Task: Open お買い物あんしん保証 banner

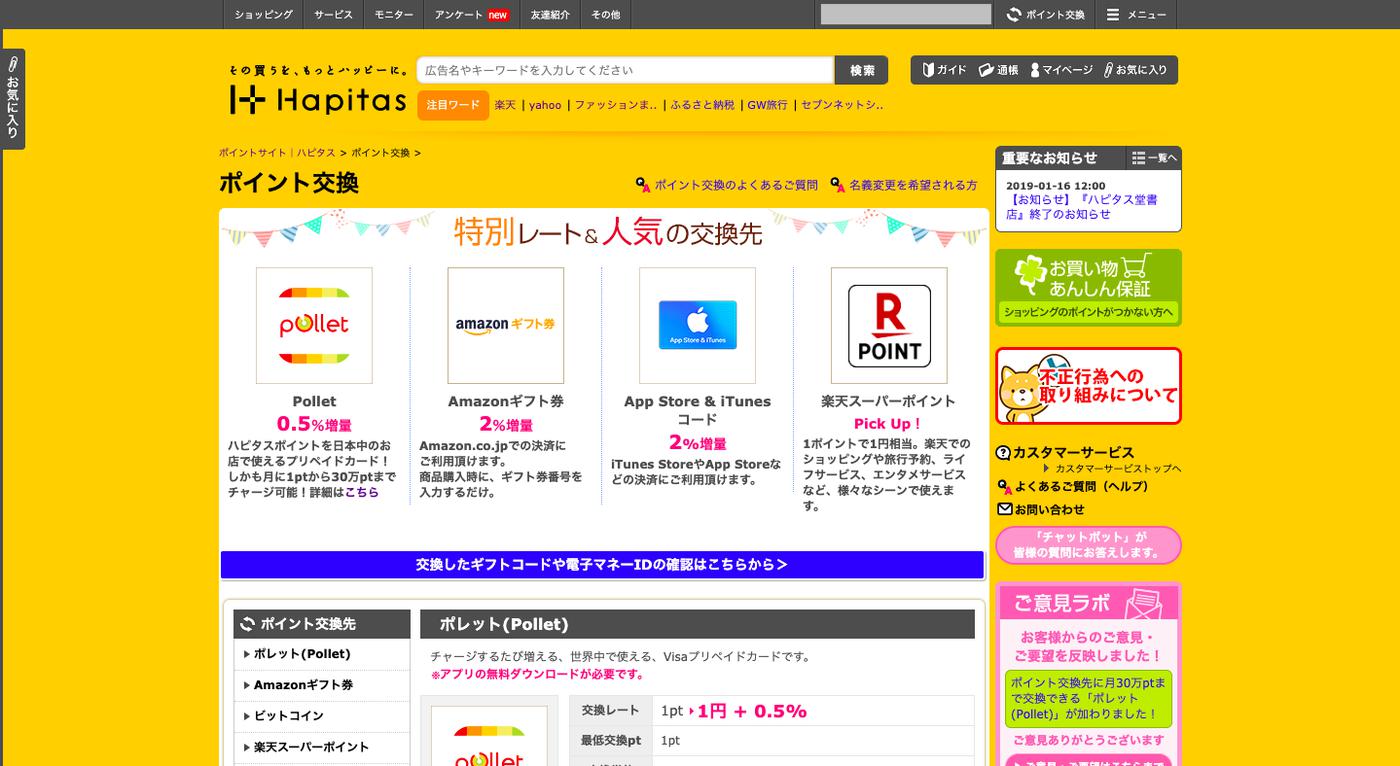Action: 1088,288
